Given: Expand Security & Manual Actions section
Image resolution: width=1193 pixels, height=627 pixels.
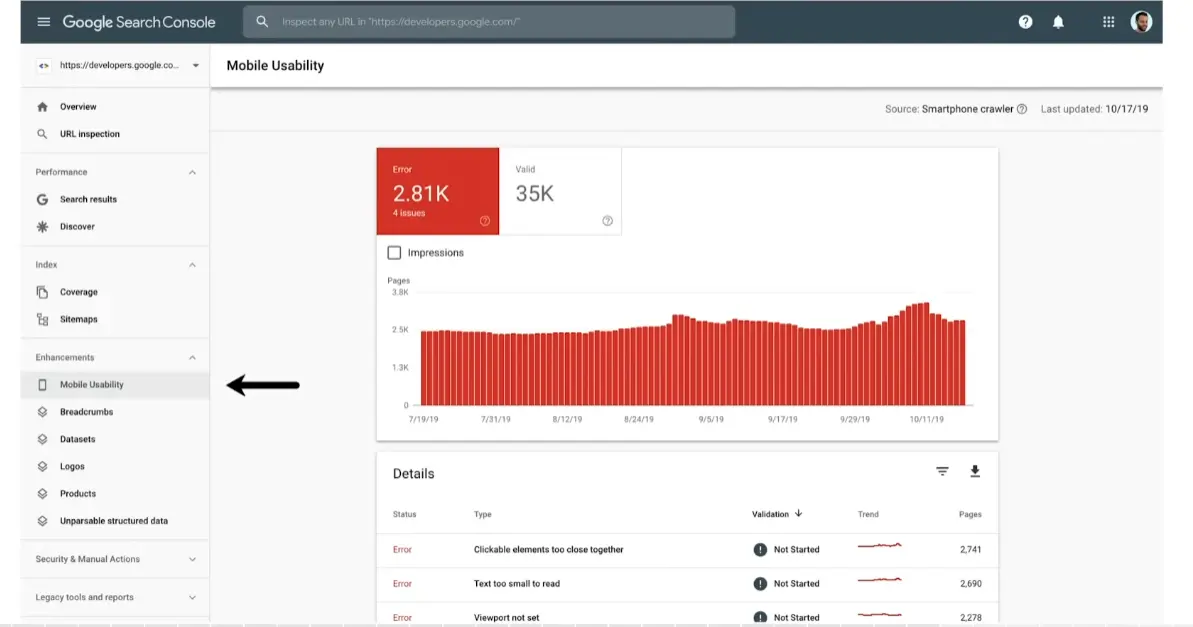Looking at the screenshot, I should pos(192,560).
